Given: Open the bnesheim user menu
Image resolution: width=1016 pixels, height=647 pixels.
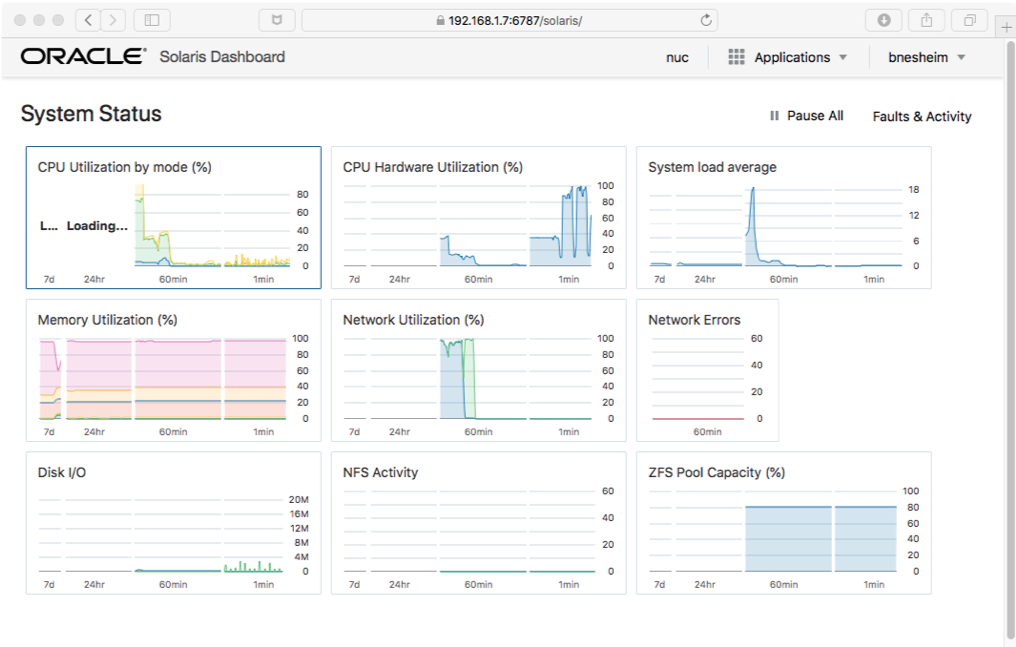Looking at the screenshot, I should pyautogui.click(x=919, y=57).
